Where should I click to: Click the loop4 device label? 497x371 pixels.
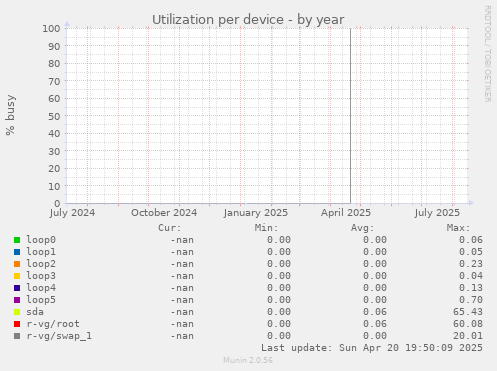pyautogui.click(x=41, y=288)
